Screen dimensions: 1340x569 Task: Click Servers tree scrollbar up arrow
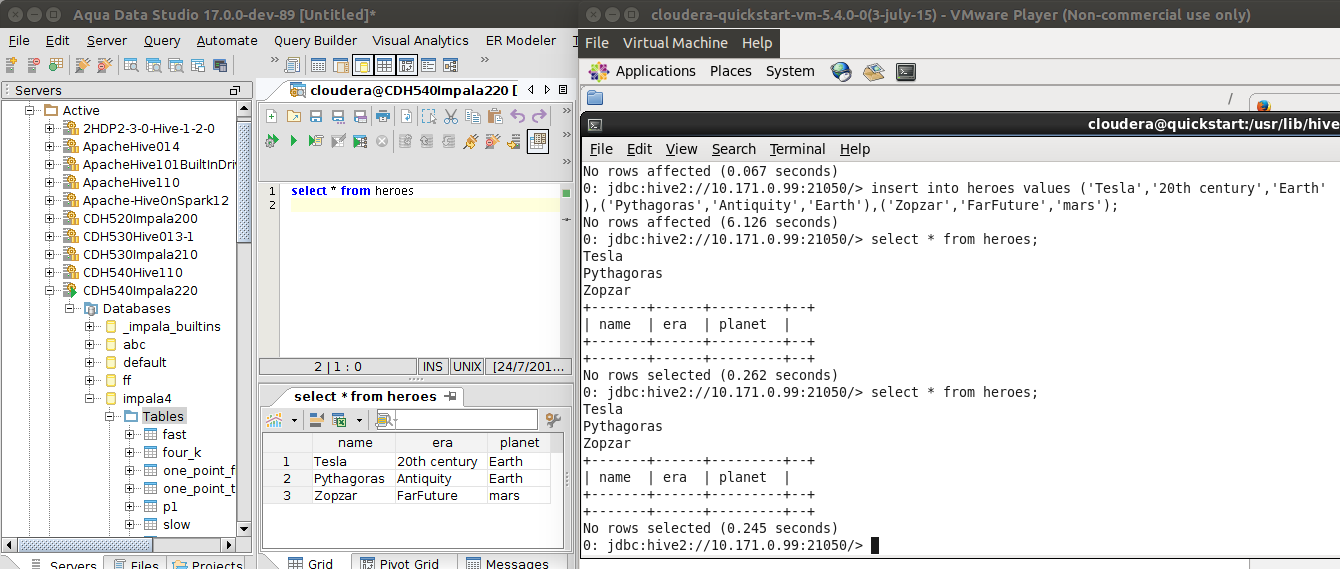click(244, 109)
